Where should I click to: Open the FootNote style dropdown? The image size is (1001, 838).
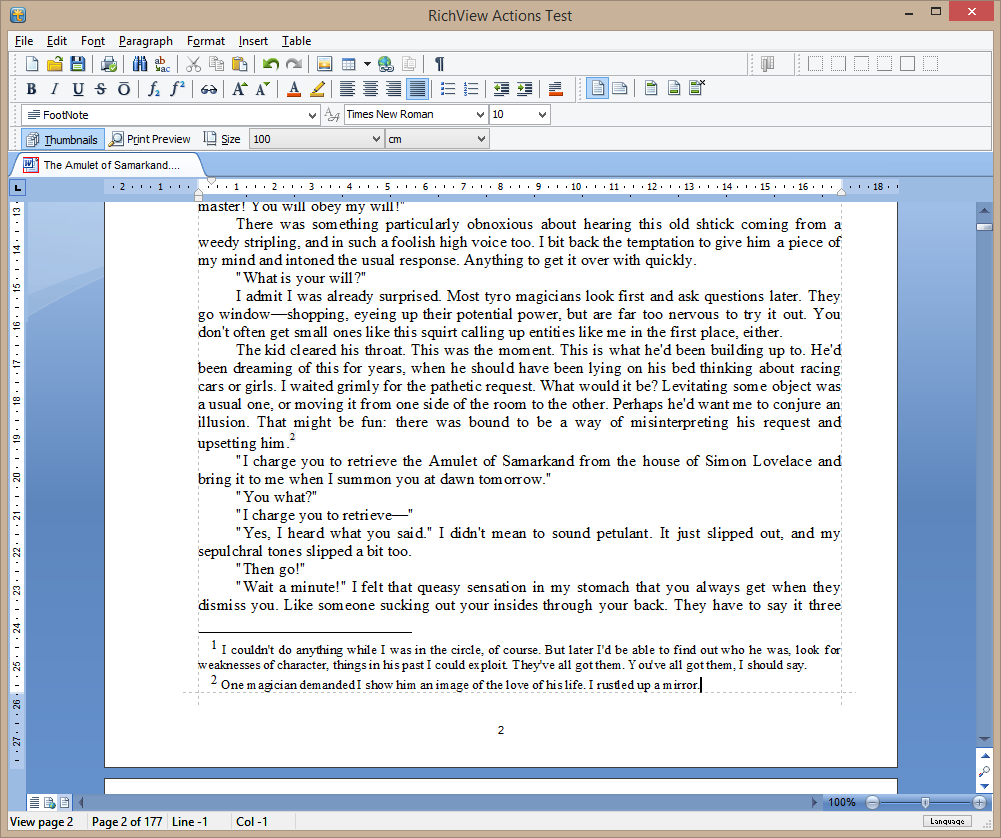click(x=312, y=115)
